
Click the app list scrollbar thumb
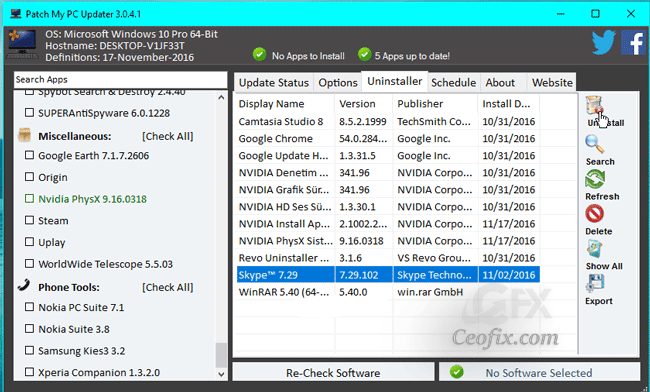pyautogui.click(x=221, y=355)
